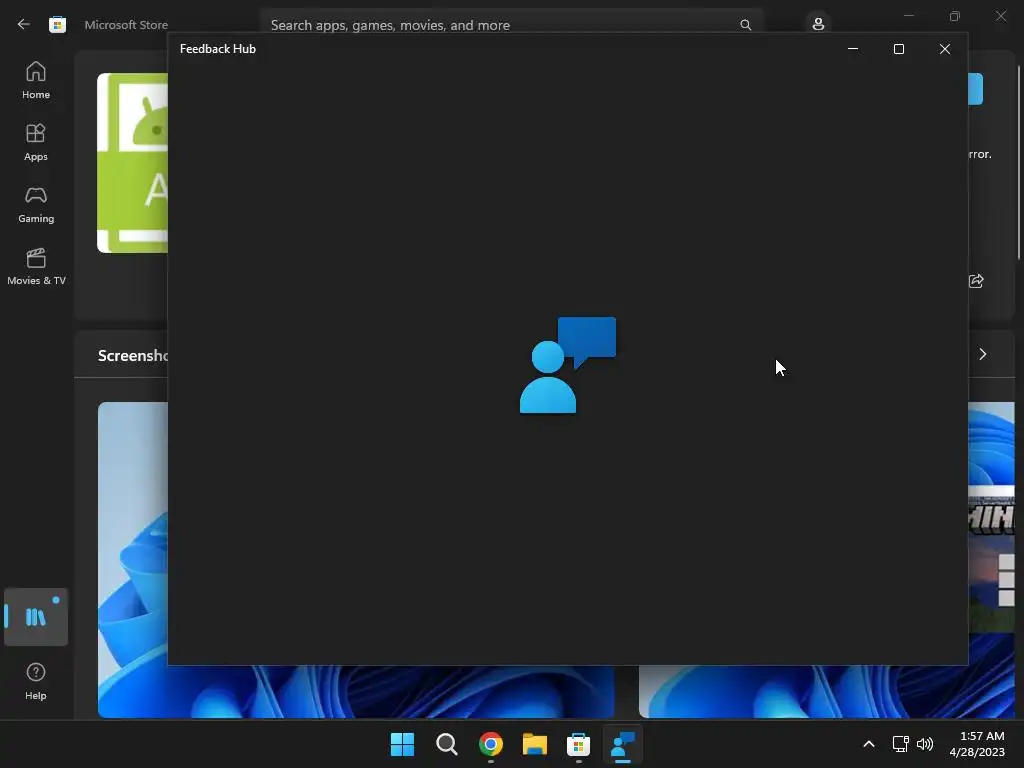Restore the Microsoft Store window

[x=955, y=16]
